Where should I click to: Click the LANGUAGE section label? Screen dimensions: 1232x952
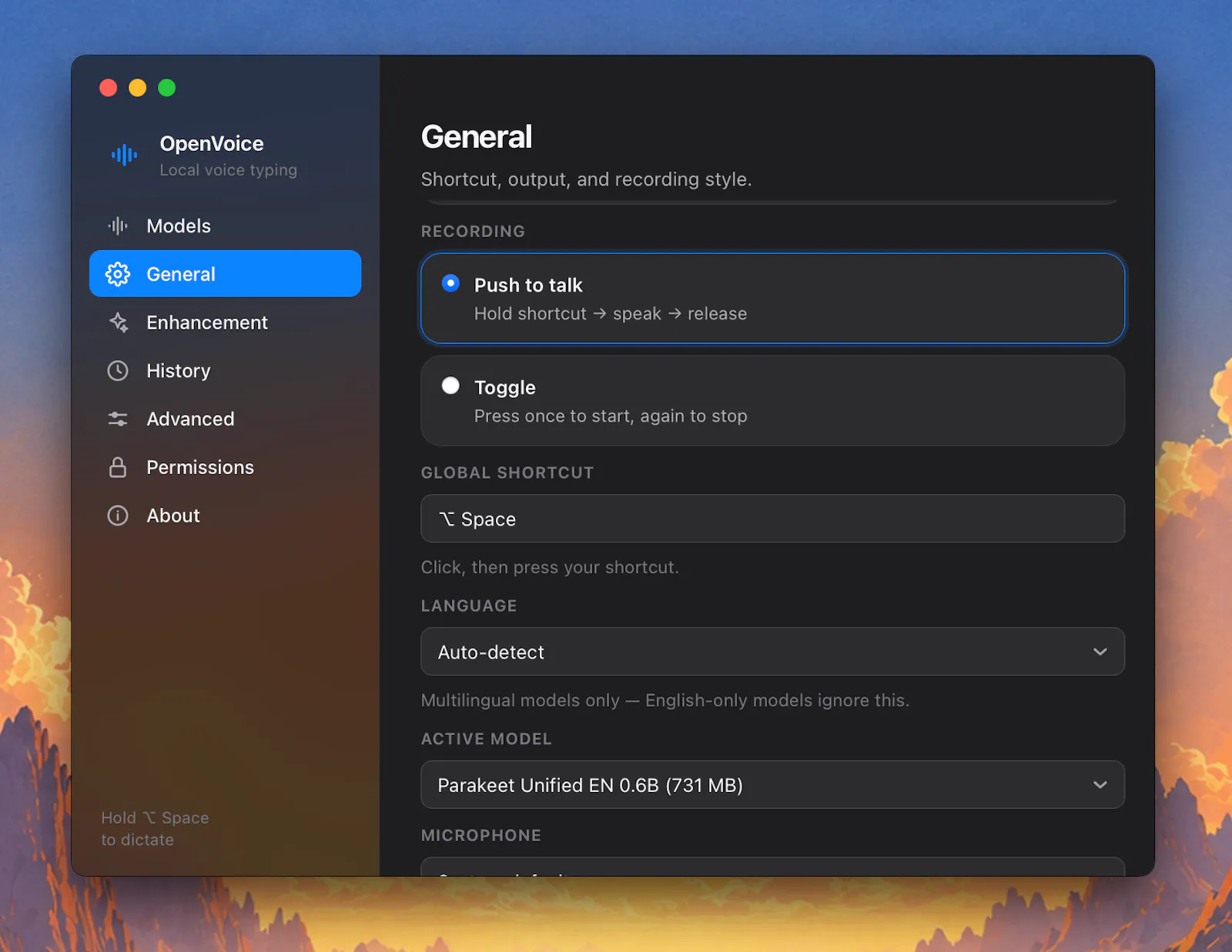(469, 606)
